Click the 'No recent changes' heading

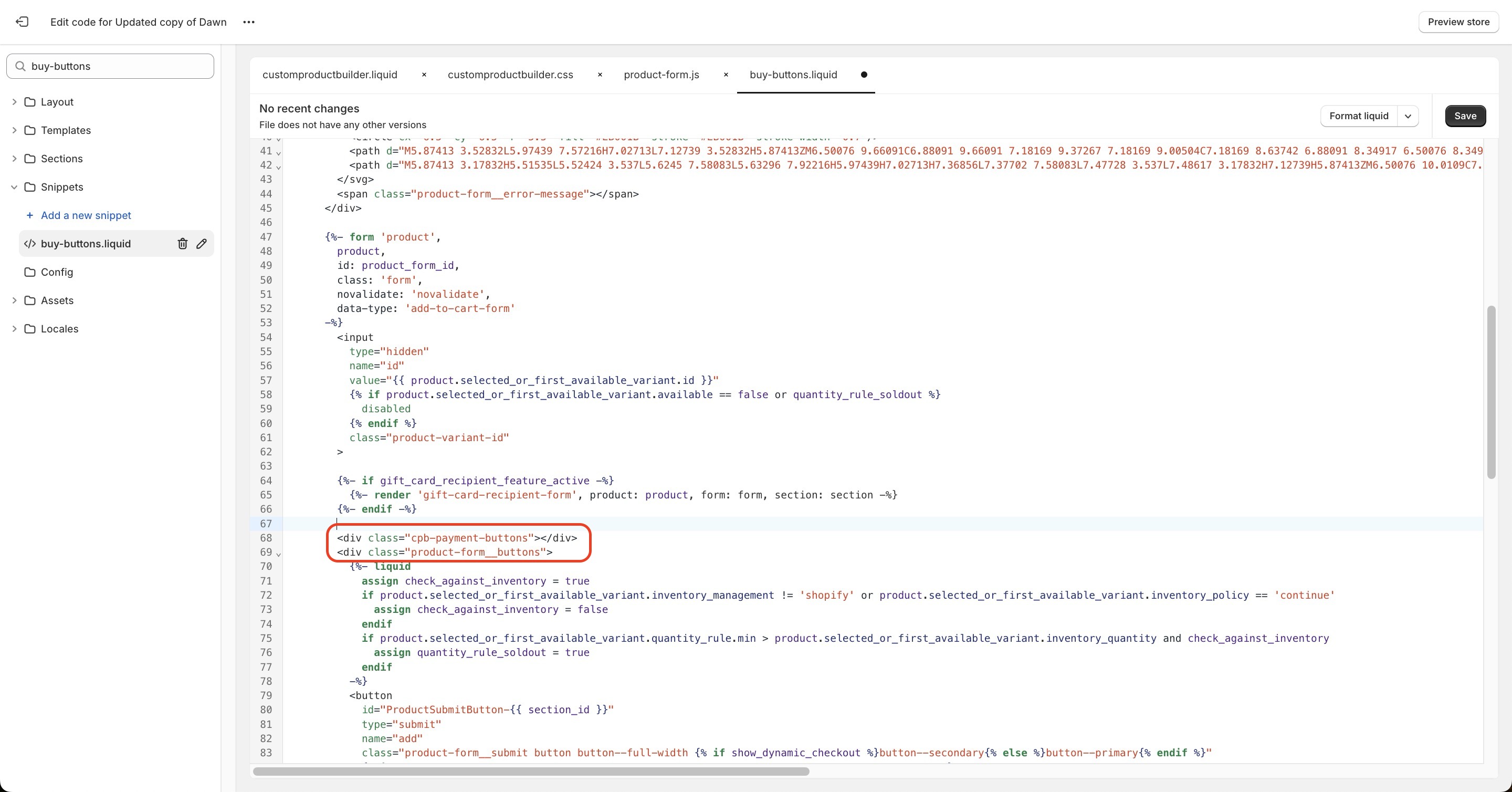[309, 109]
